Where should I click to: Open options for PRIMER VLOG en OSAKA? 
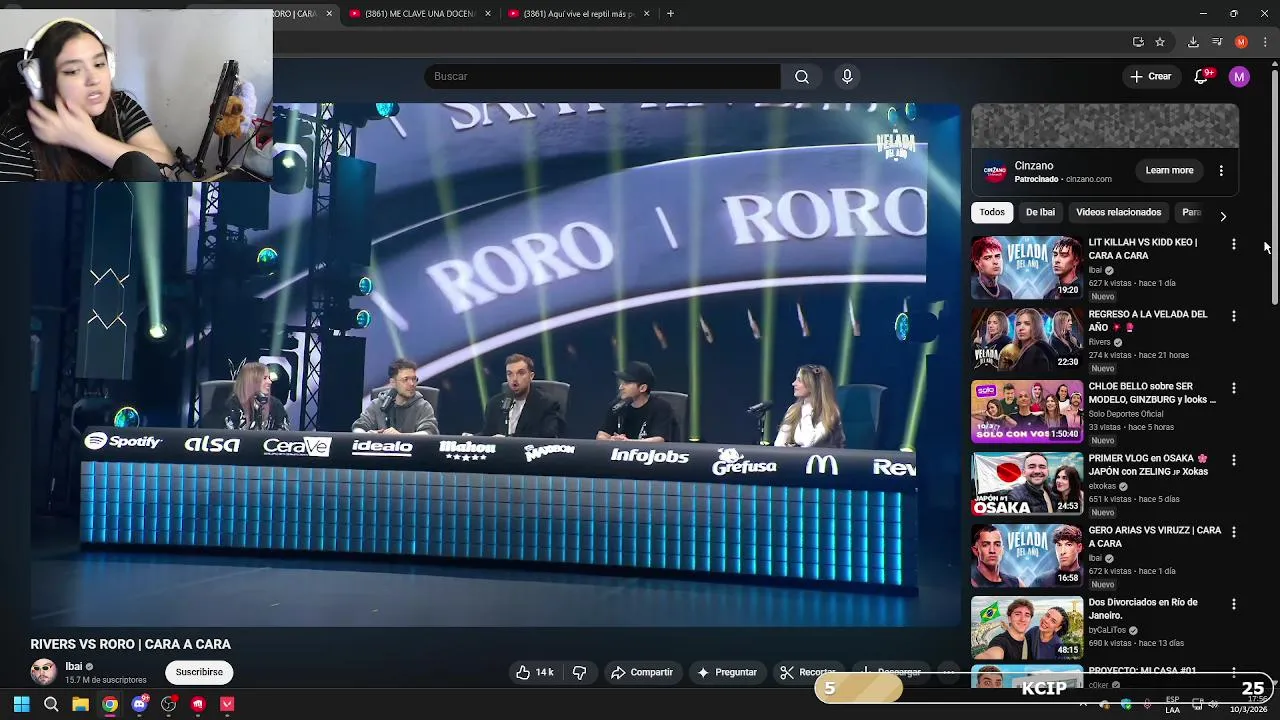coord(1233,460)
